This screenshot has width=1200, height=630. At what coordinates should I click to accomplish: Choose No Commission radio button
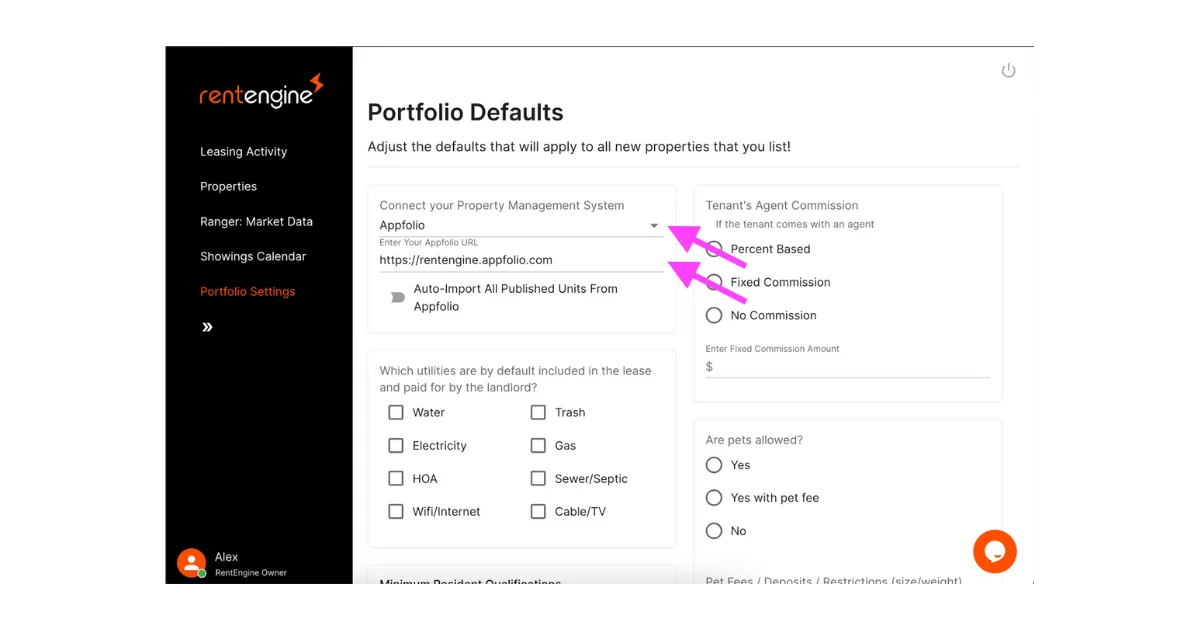click(x=714, y=315)
